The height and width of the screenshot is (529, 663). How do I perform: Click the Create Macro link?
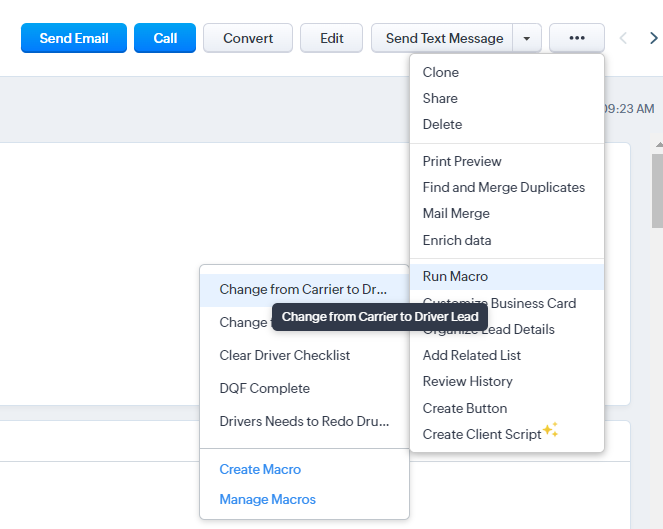click(260, 469)
